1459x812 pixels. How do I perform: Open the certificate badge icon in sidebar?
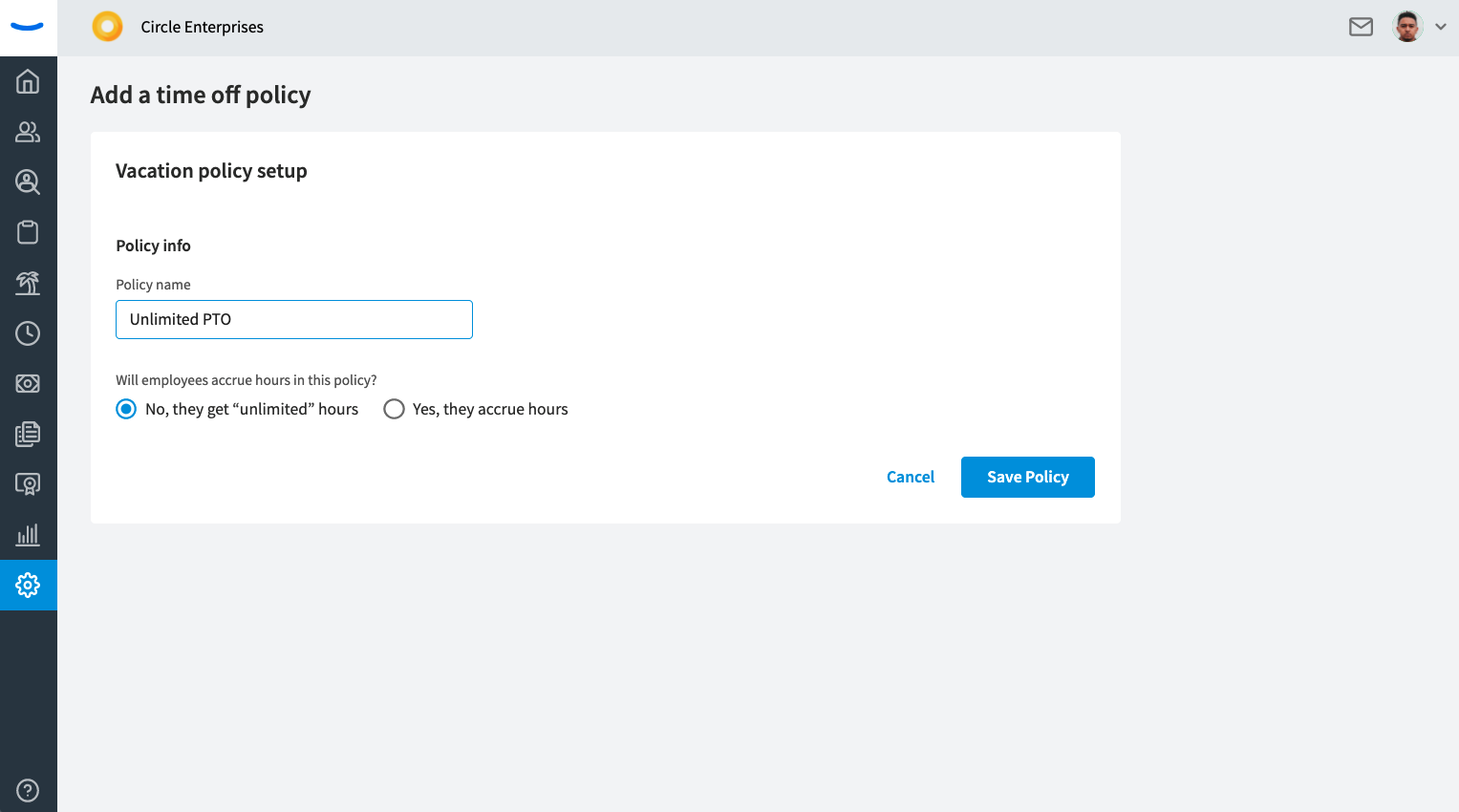[x=28, y=484]
